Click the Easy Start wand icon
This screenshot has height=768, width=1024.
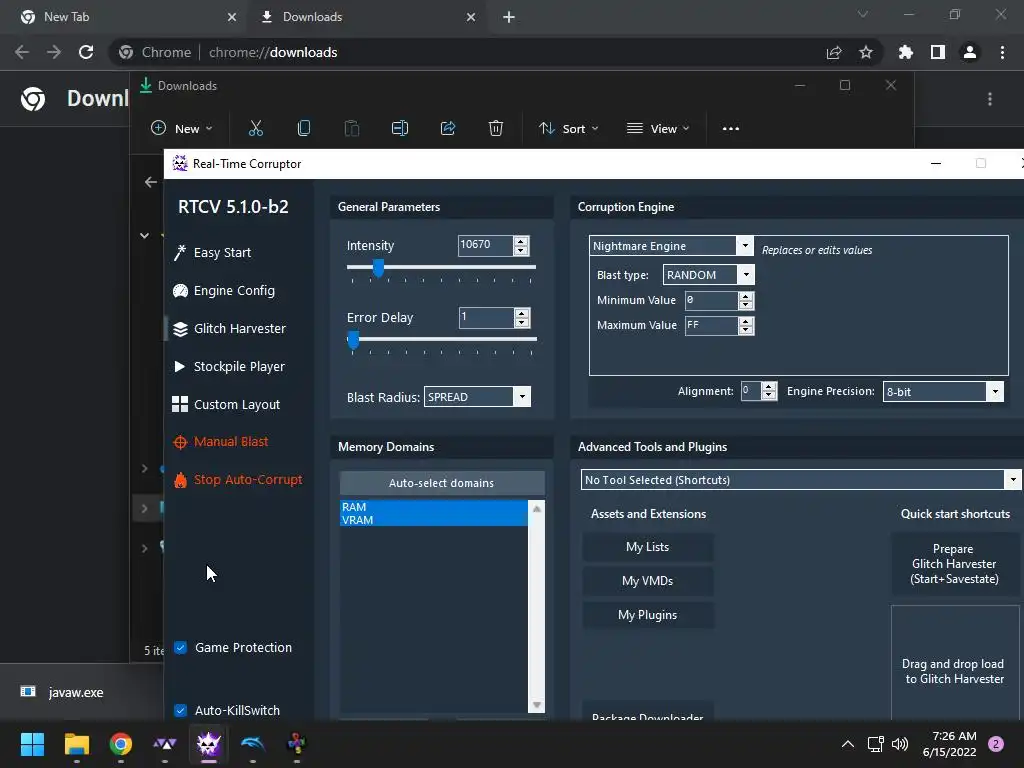180,253
